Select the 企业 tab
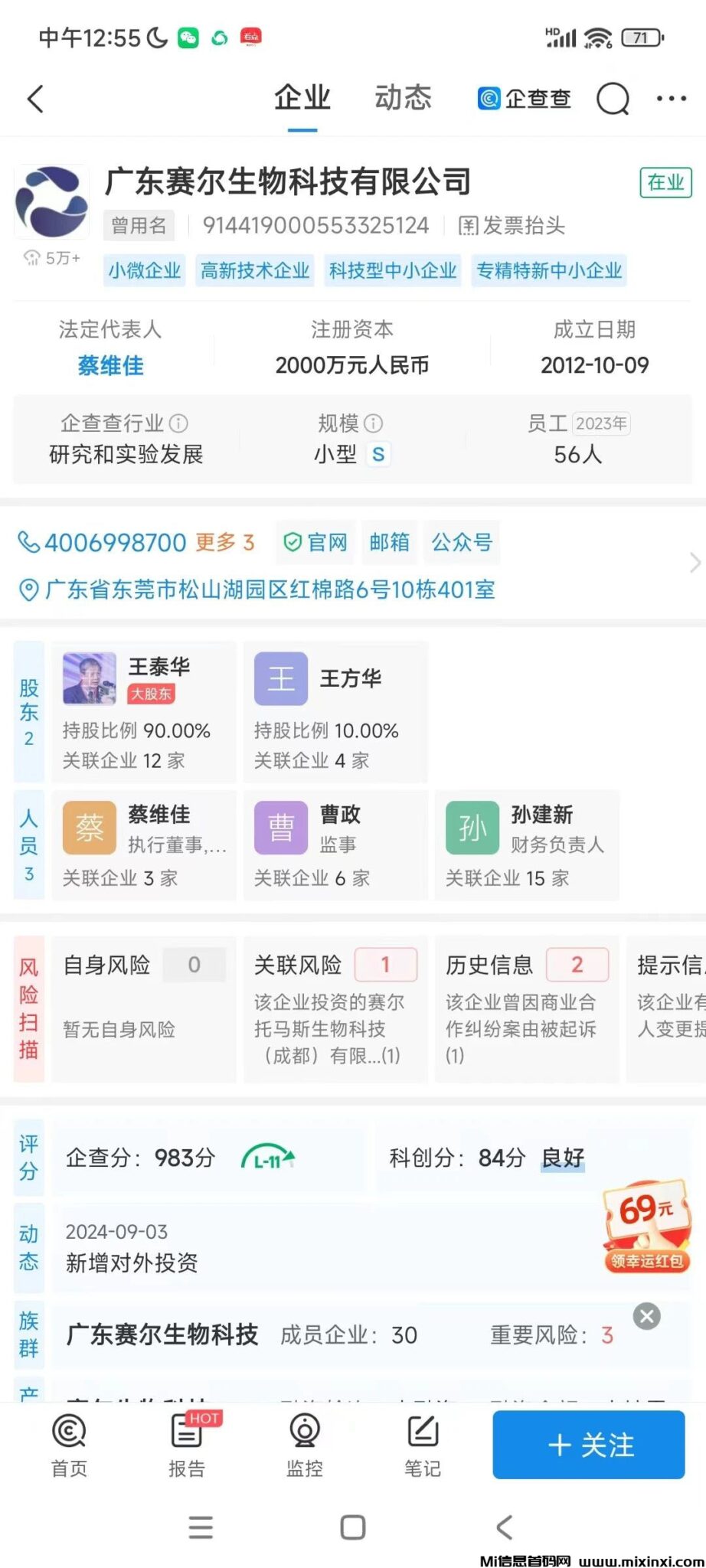706x1568 pixels. tap(302, 99)
